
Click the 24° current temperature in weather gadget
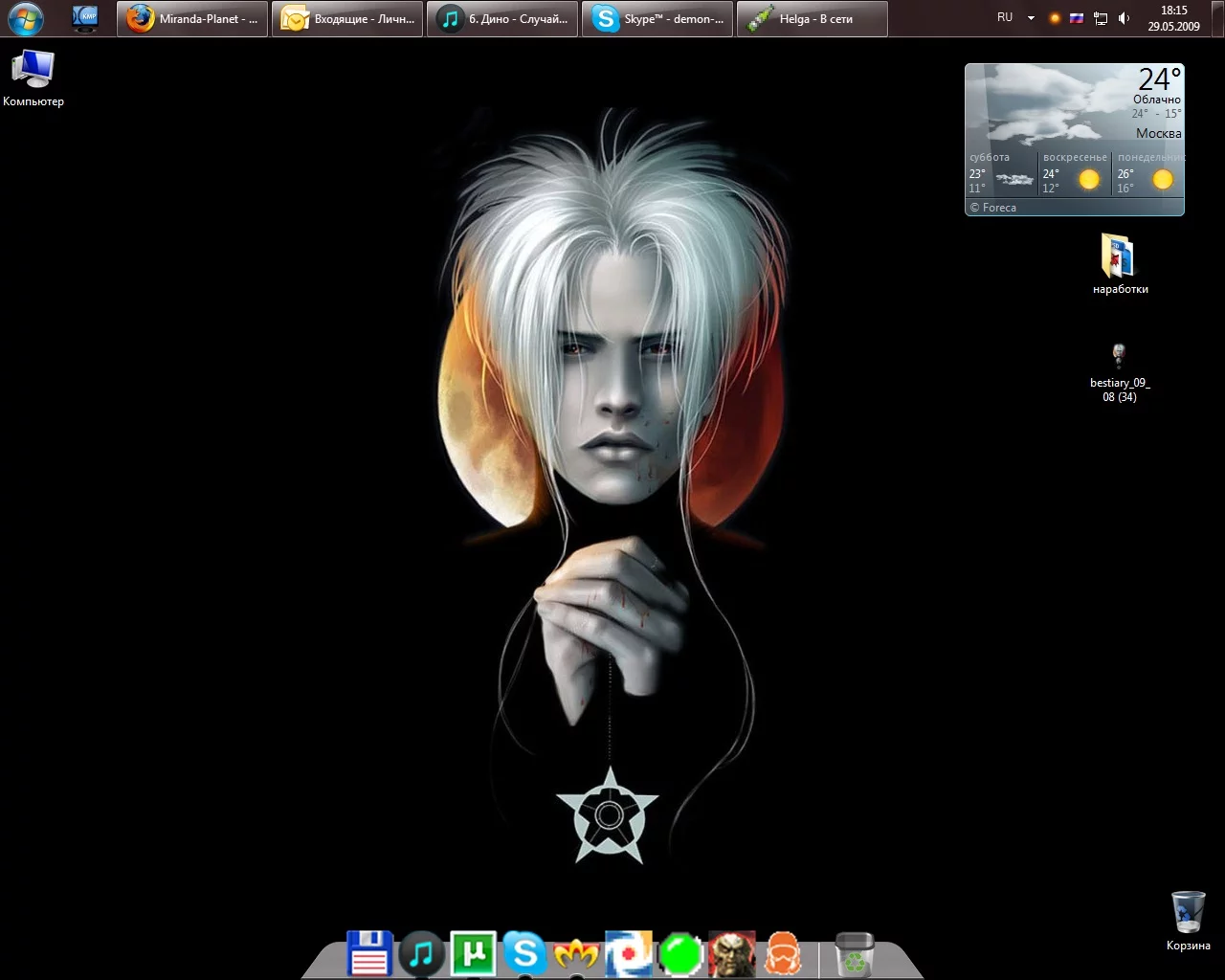pos(1160,78)
